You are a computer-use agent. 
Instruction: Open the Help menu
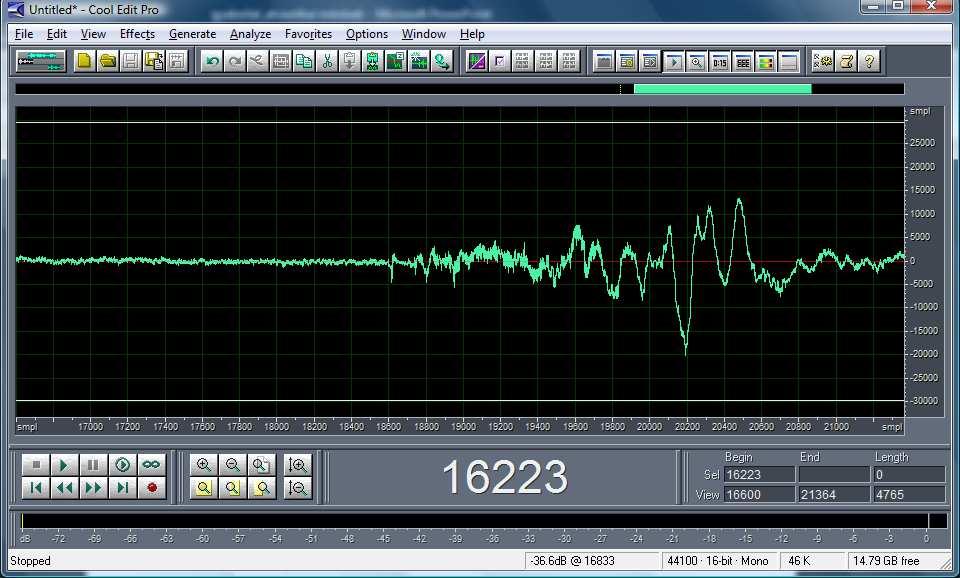pyautogui.click(x=472, y=34)
